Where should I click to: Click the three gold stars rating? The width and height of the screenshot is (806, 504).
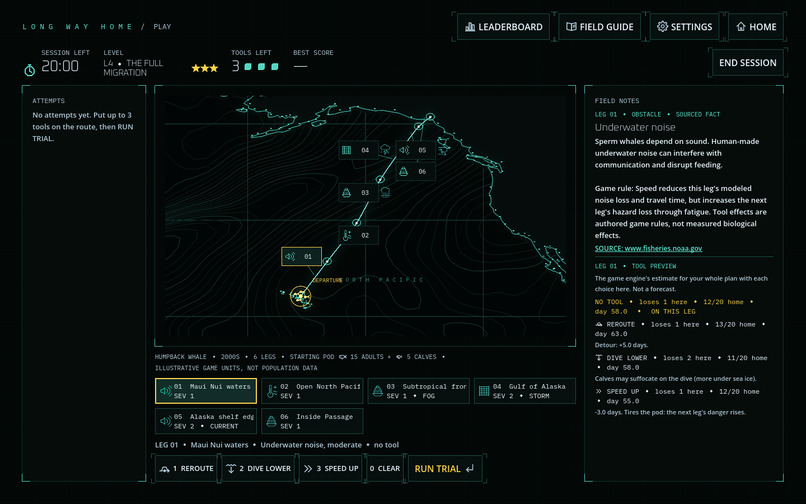[x=205, y=68]
